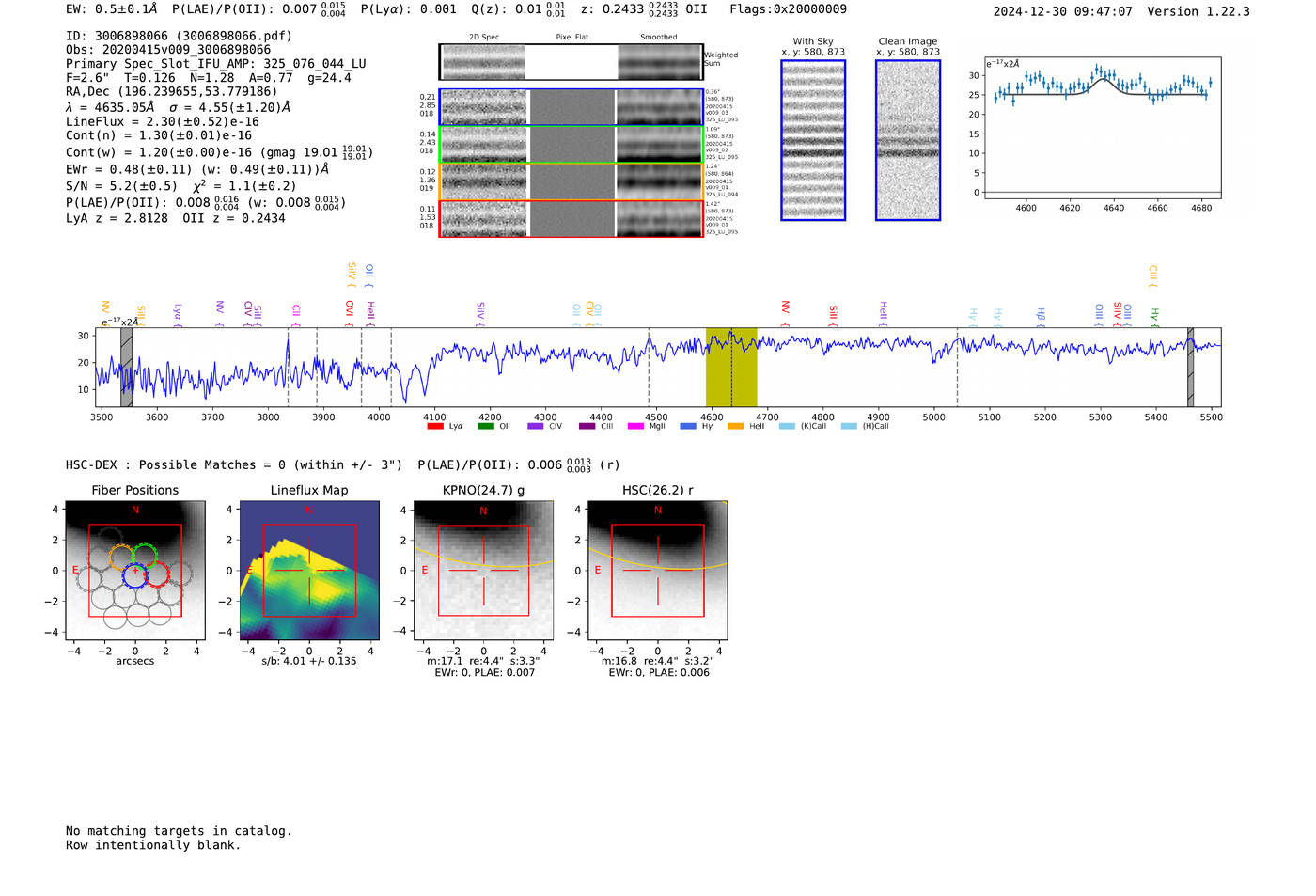Click the Pixel Flat column header
1316x896 pixels.
click(572, 38)
